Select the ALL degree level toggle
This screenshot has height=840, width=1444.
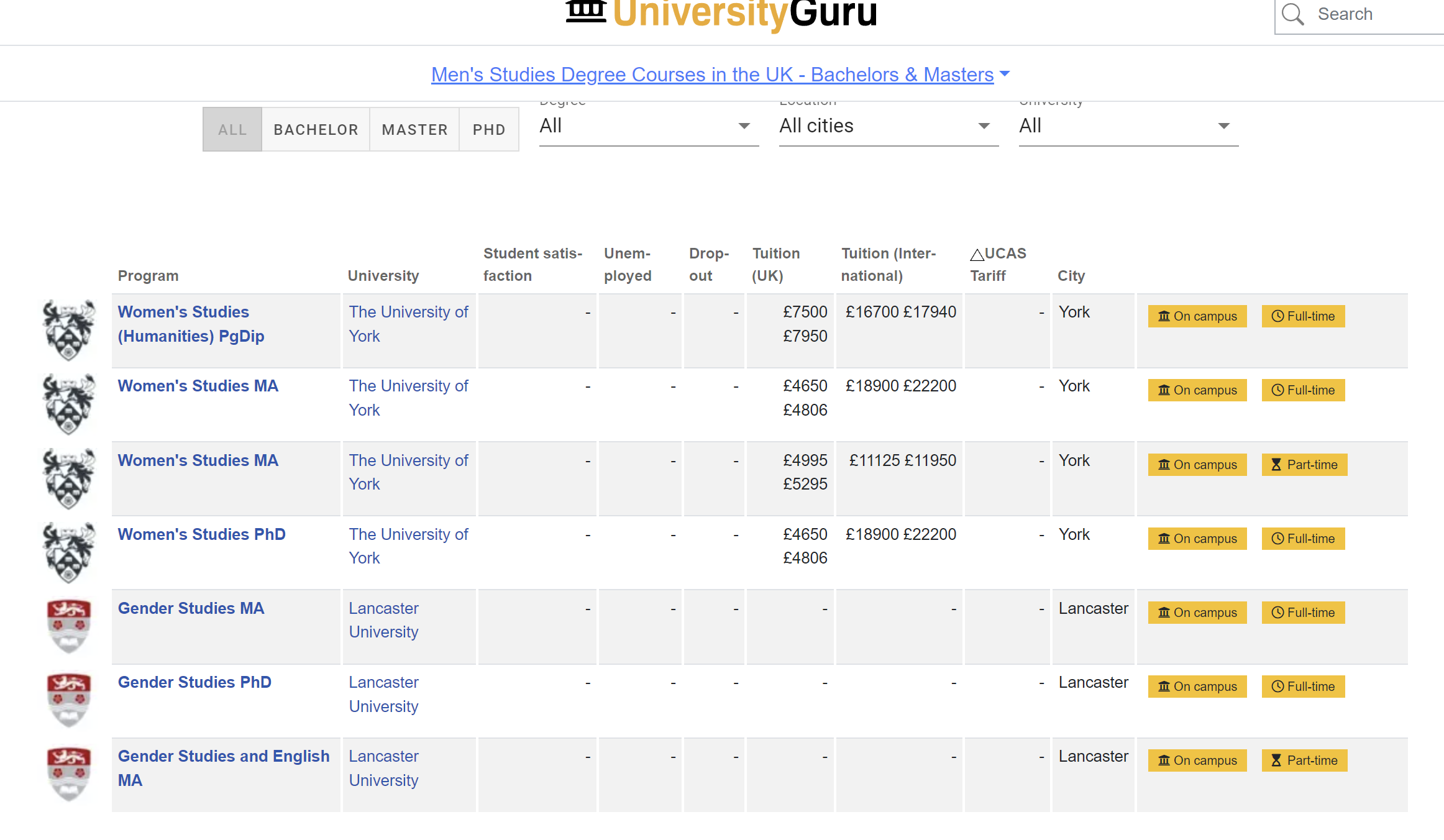pyautogui.click(x=232, y=129)
